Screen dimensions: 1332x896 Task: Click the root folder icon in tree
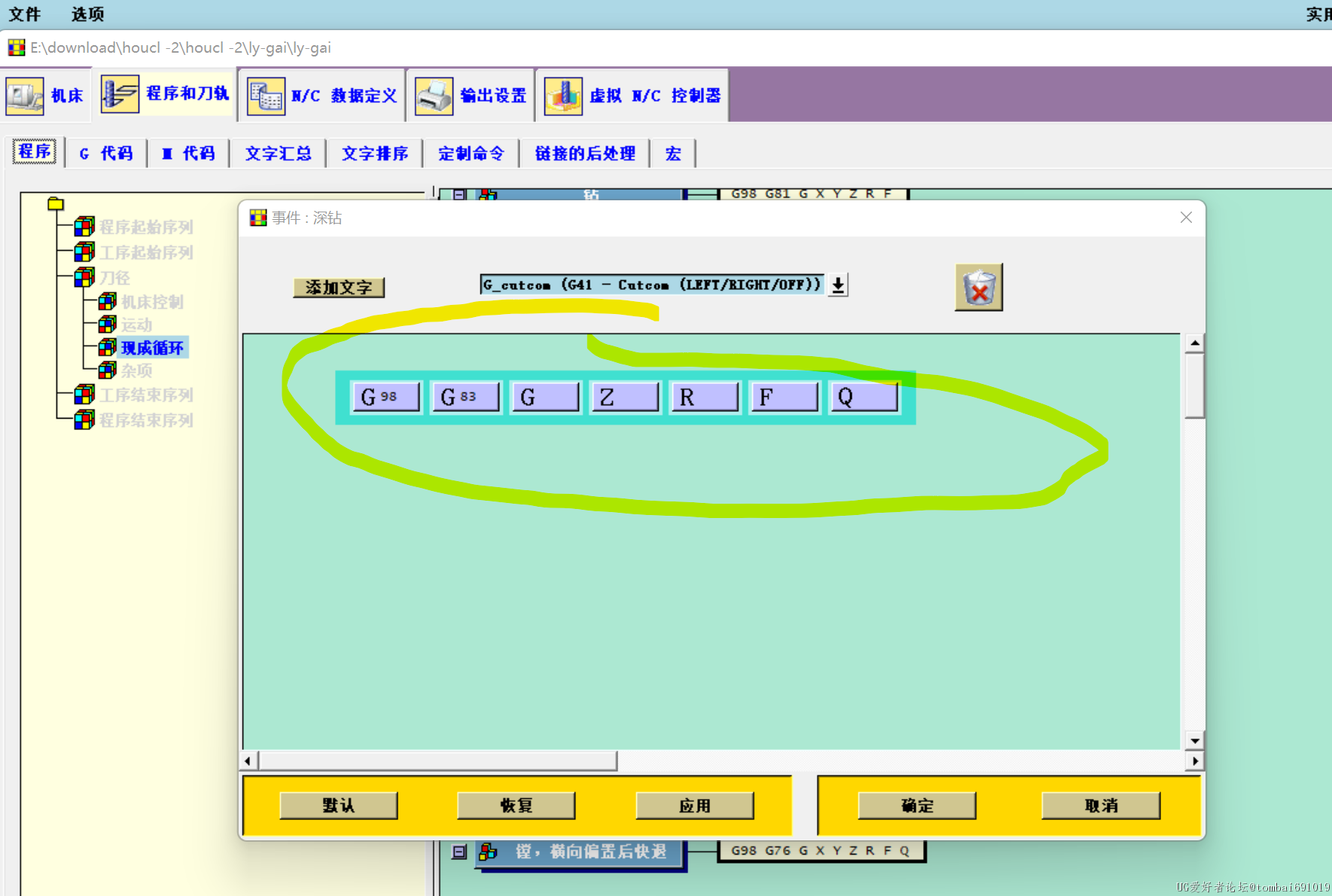tap(56, 204)
